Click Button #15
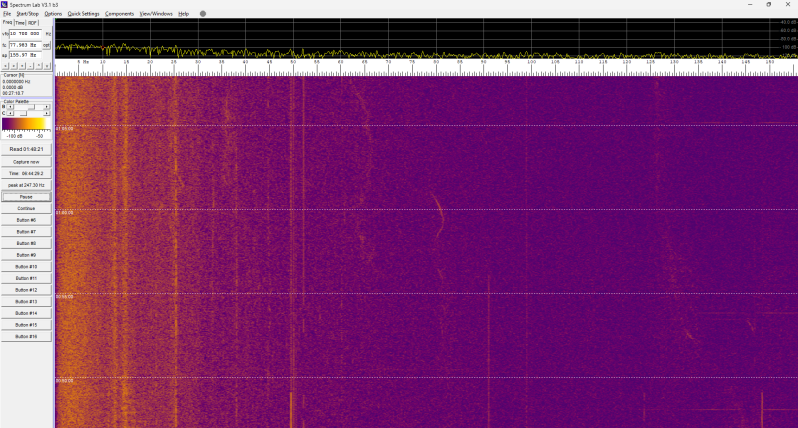 click(x=26, y=325)
